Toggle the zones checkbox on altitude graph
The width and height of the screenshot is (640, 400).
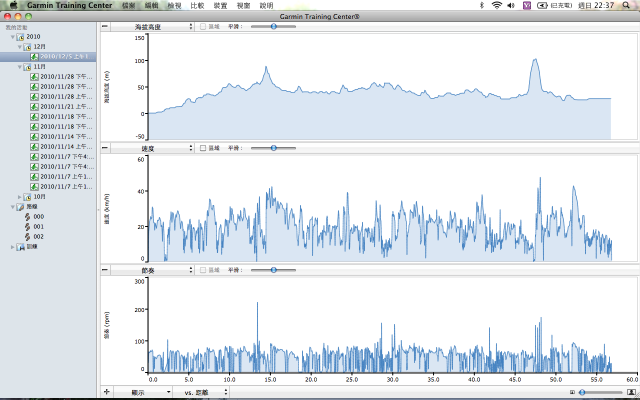coord(203,27)
